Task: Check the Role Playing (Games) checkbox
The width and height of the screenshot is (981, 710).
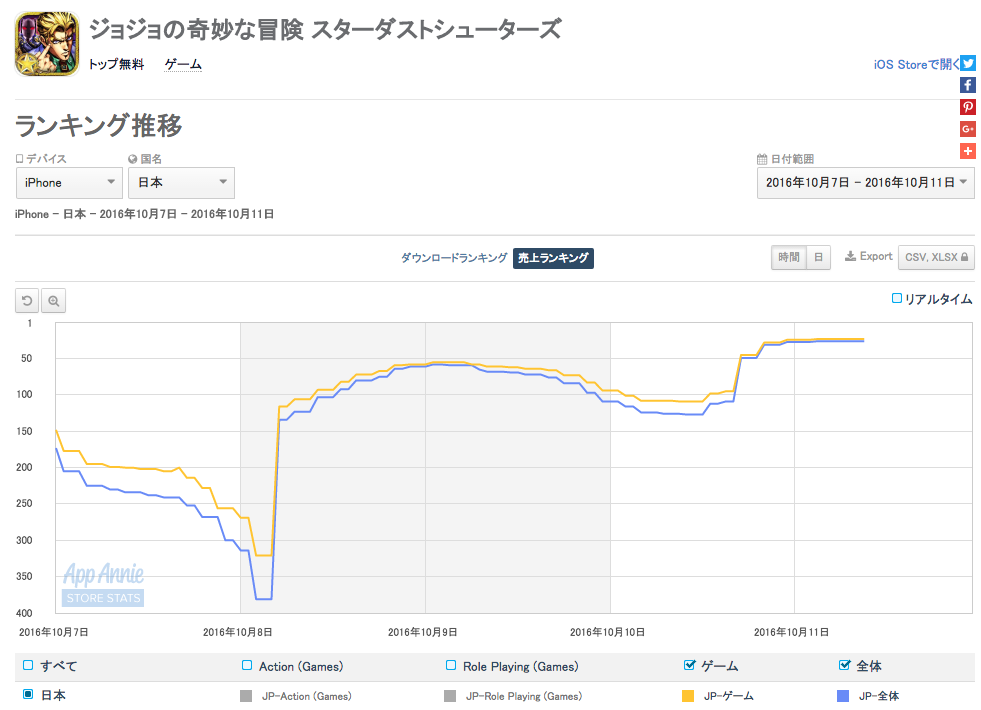Action: tap(450, 665)
